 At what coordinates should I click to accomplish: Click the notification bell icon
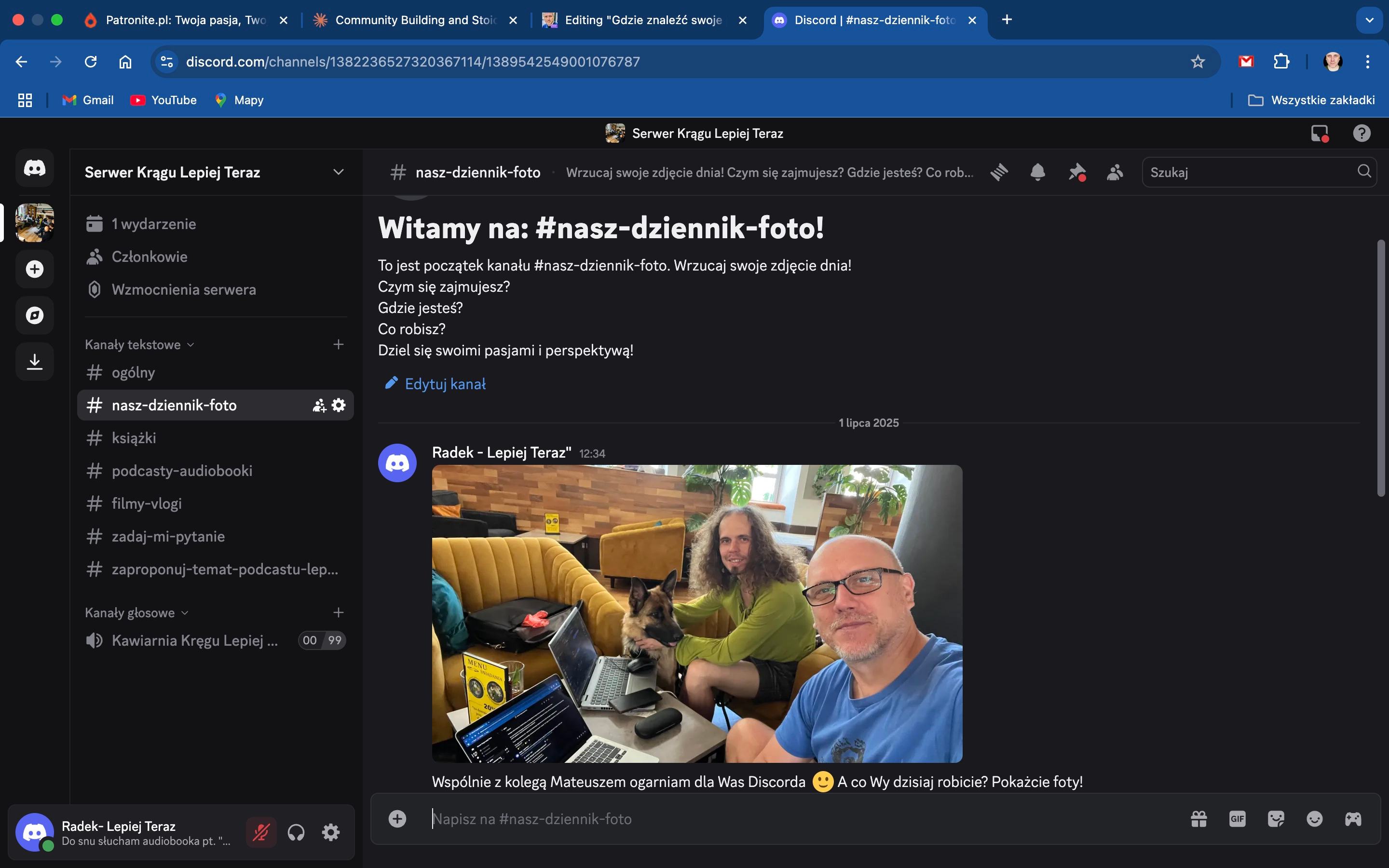coord(1037,172)
